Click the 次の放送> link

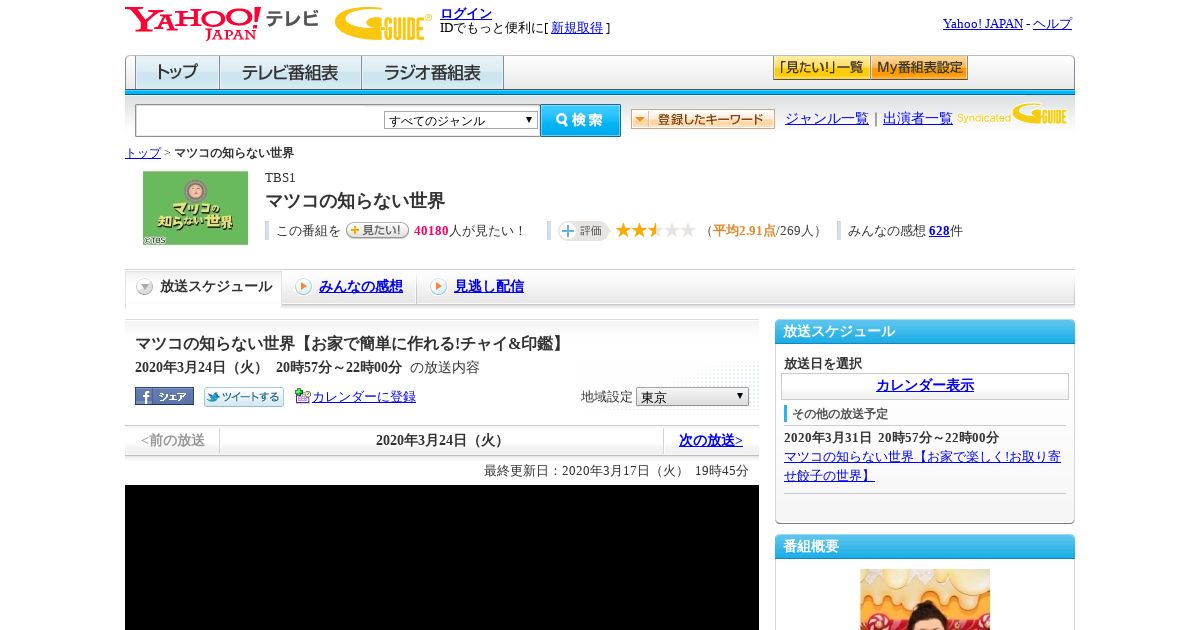(x=711, y=440)
